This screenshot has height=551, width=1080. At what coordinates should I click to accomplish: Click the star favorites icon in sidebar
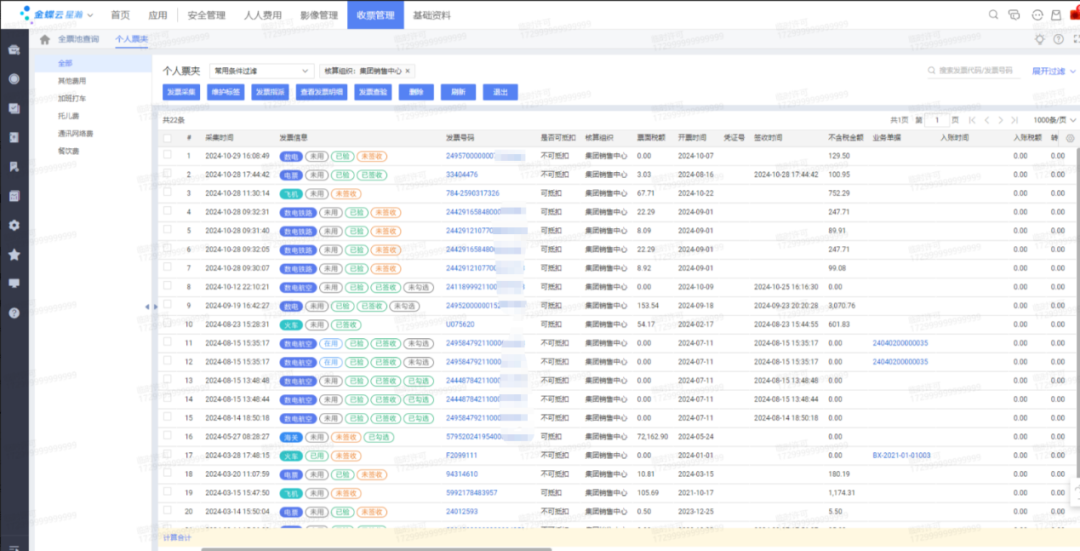pyautogui.click(x=14, y=255)
